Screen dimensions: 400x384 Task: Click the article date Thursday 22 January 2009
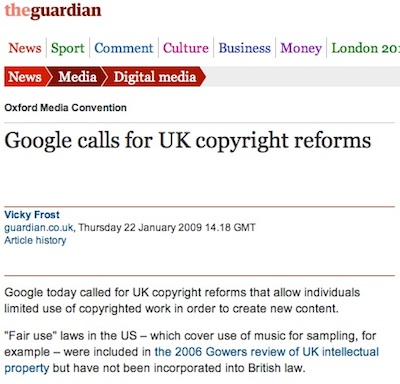[x=140, y=228]
